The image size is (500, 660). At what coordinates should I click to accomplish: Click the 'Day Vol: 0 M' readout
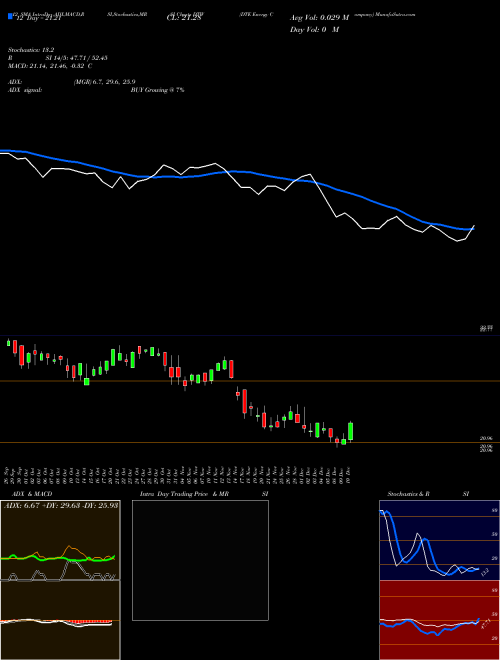314,30
